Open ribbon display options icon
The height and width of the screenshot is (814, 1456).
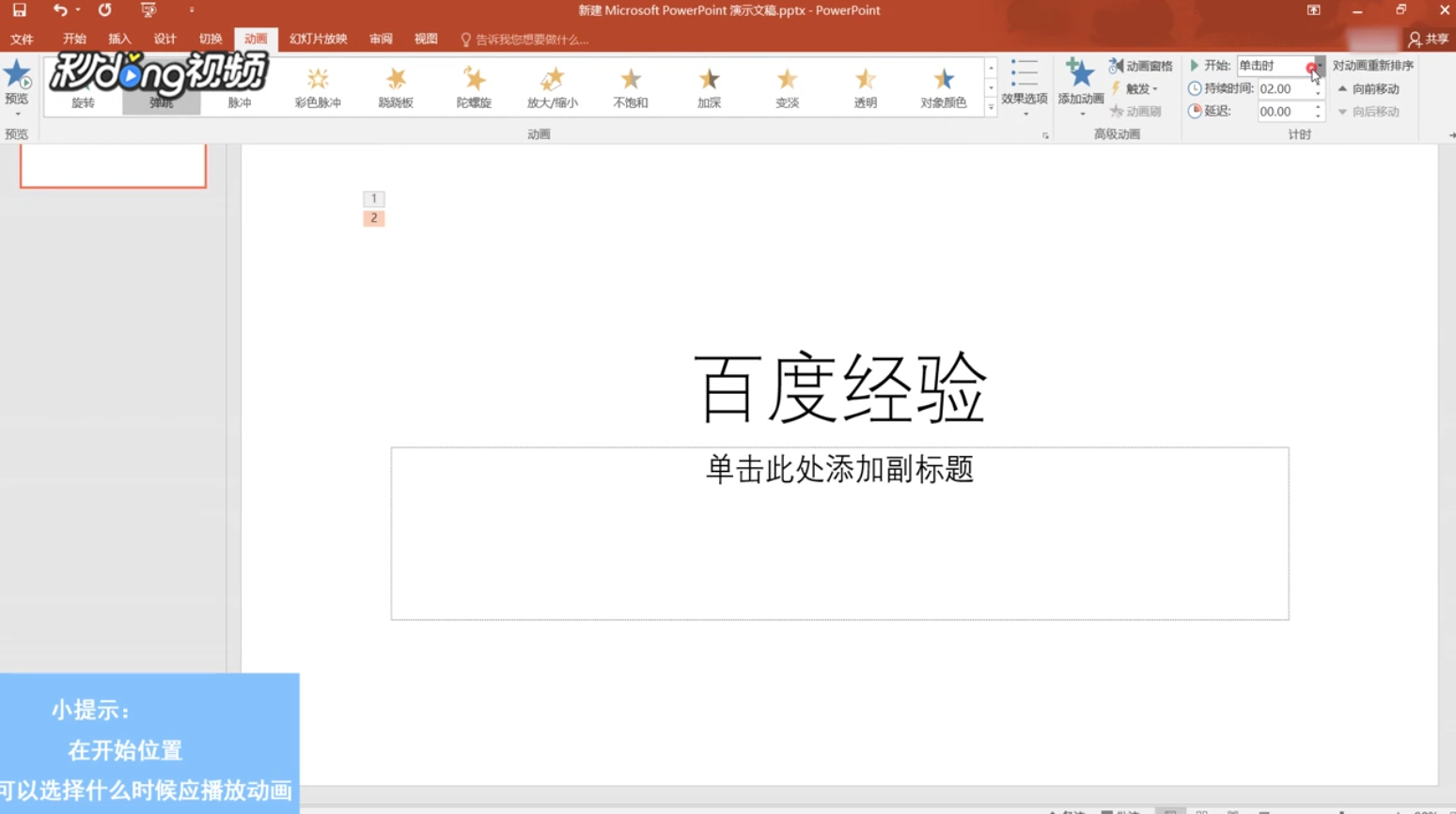tap(1313, 10)
